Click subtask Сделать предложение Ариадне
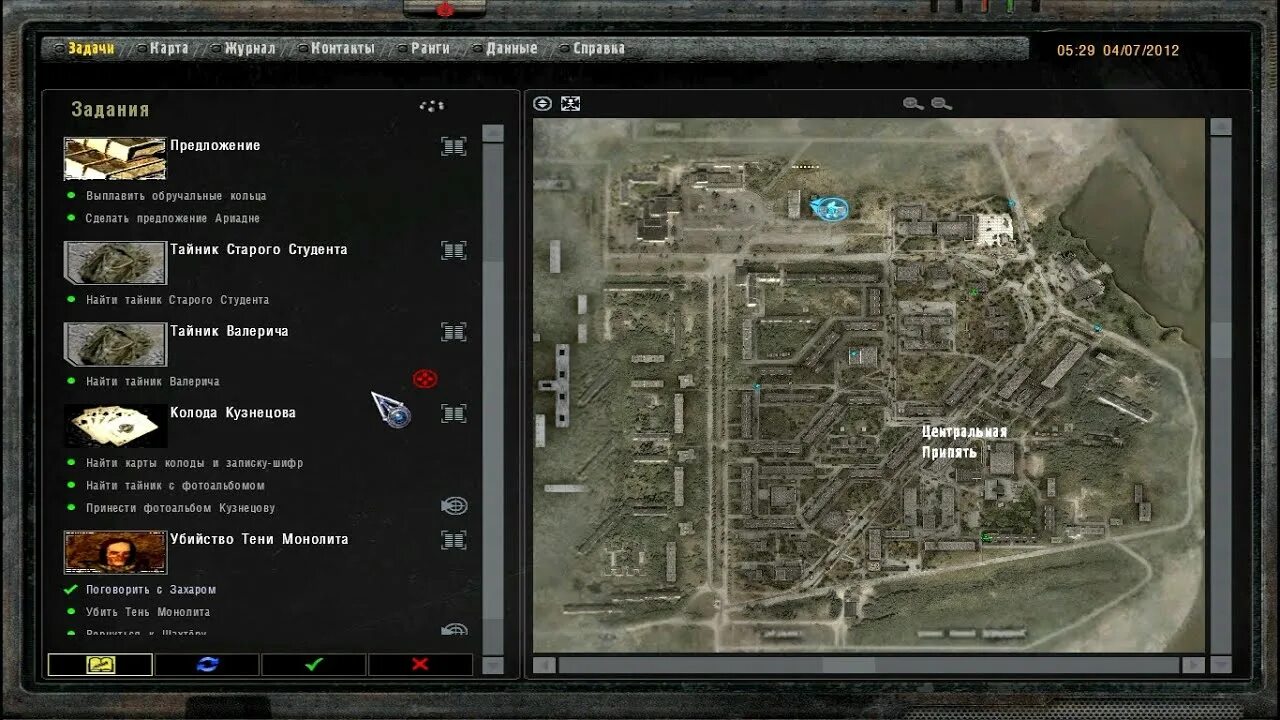This screenshot has width=1280, height=720. tap(173, 218)
